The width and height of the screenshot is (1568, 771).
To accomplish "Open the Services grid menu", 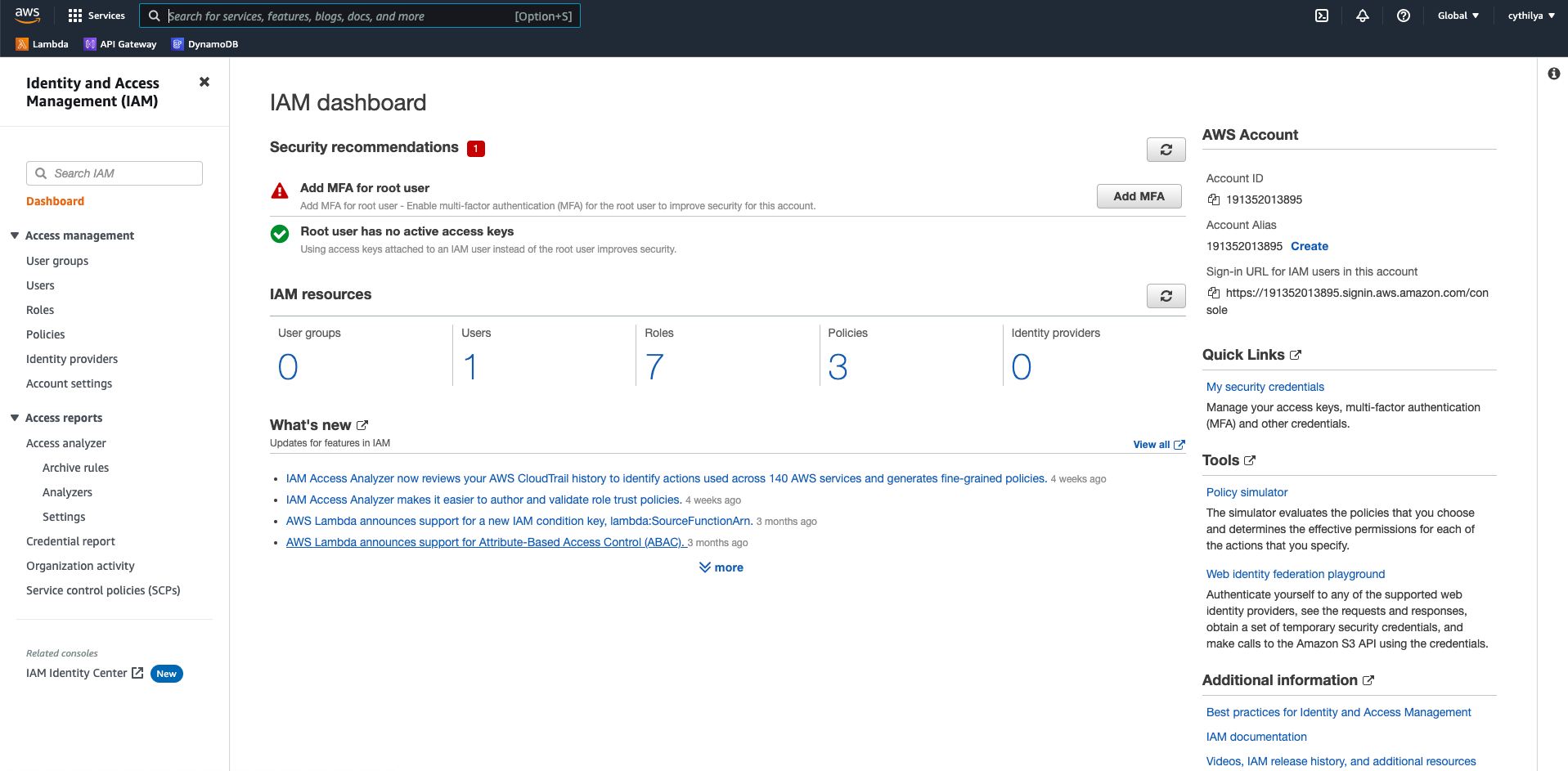I will point(97,16).
